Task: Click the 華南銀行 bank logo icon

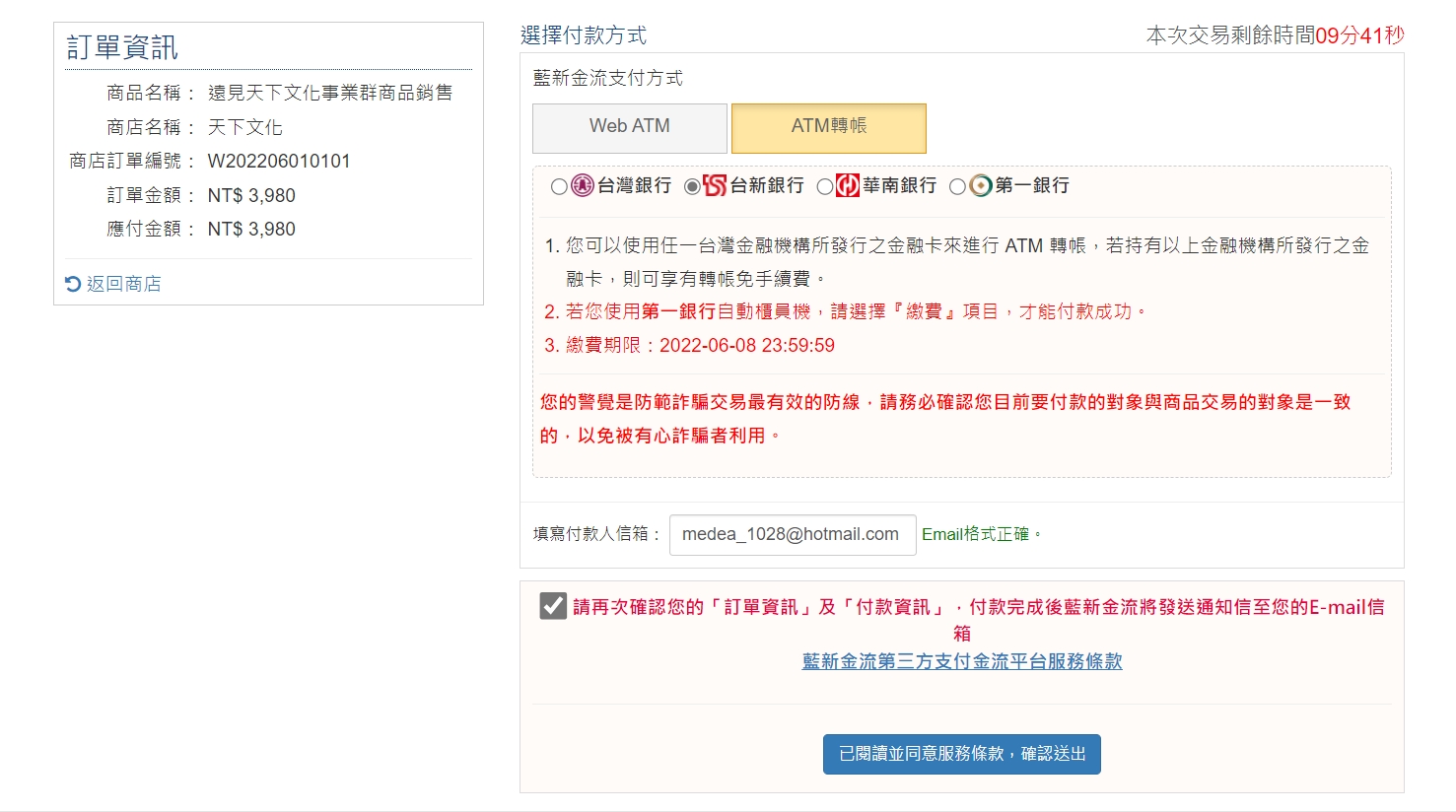Action: coord(848,185)
